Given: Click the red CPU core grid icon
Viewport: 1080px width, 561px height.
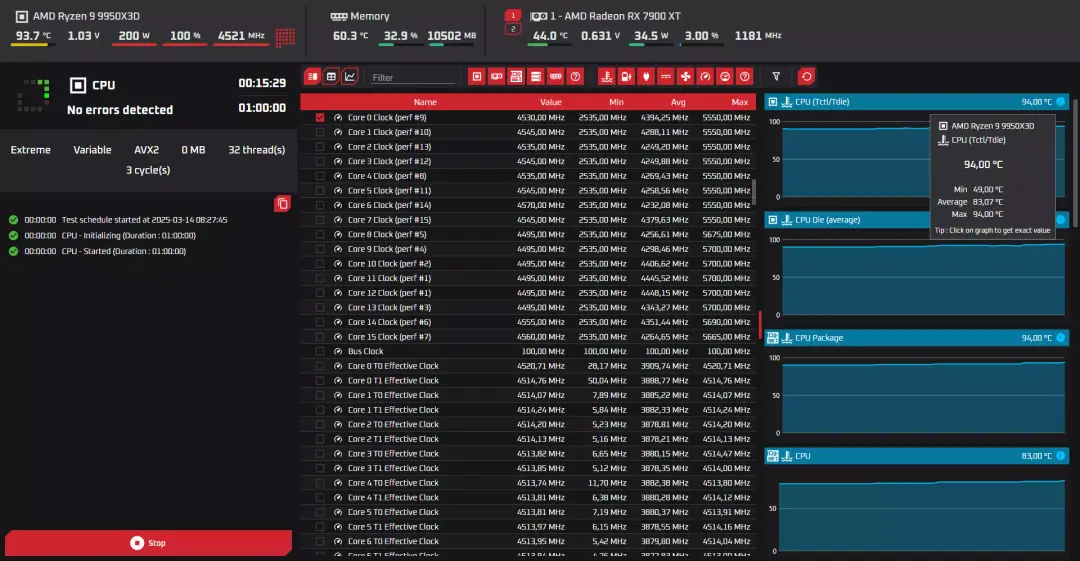Looking at the screenshot, I should 285,37.
